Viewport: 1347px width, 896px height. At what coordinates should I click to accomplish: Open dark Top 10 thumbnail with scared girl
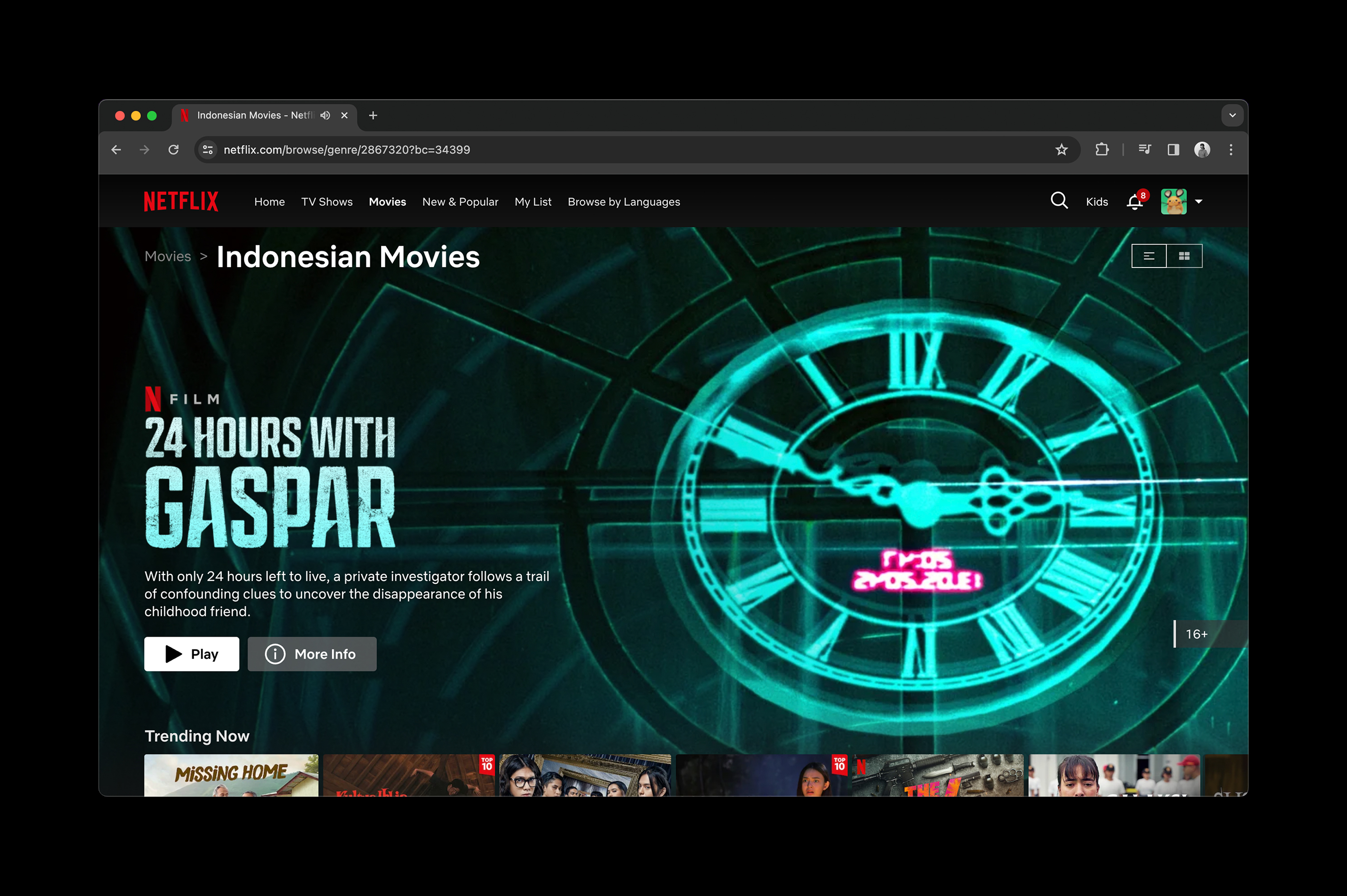click(x=762, y=775)
